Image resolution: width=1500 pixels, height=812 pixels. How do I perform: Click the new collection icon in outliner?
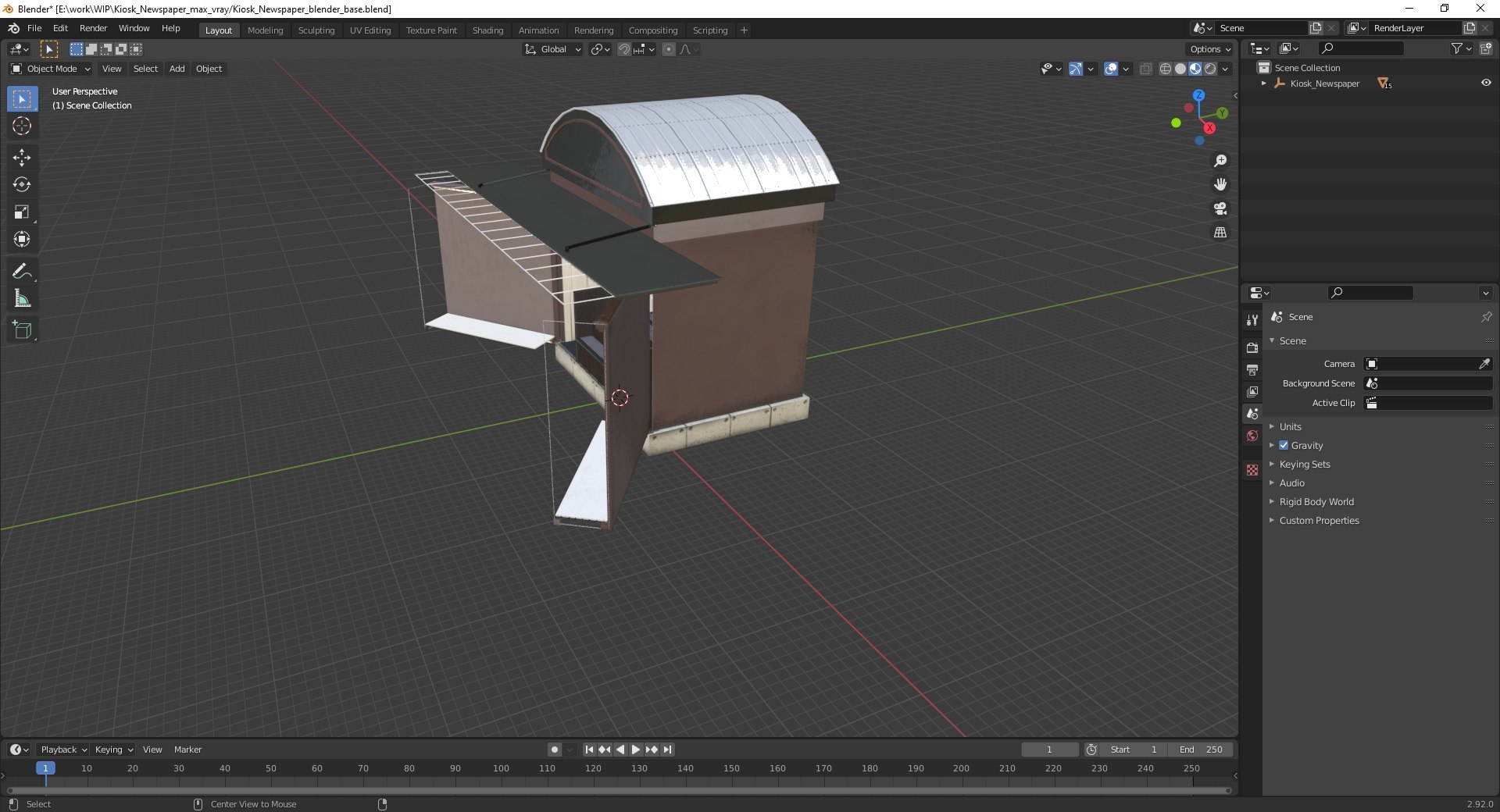tap(1486, 48)
